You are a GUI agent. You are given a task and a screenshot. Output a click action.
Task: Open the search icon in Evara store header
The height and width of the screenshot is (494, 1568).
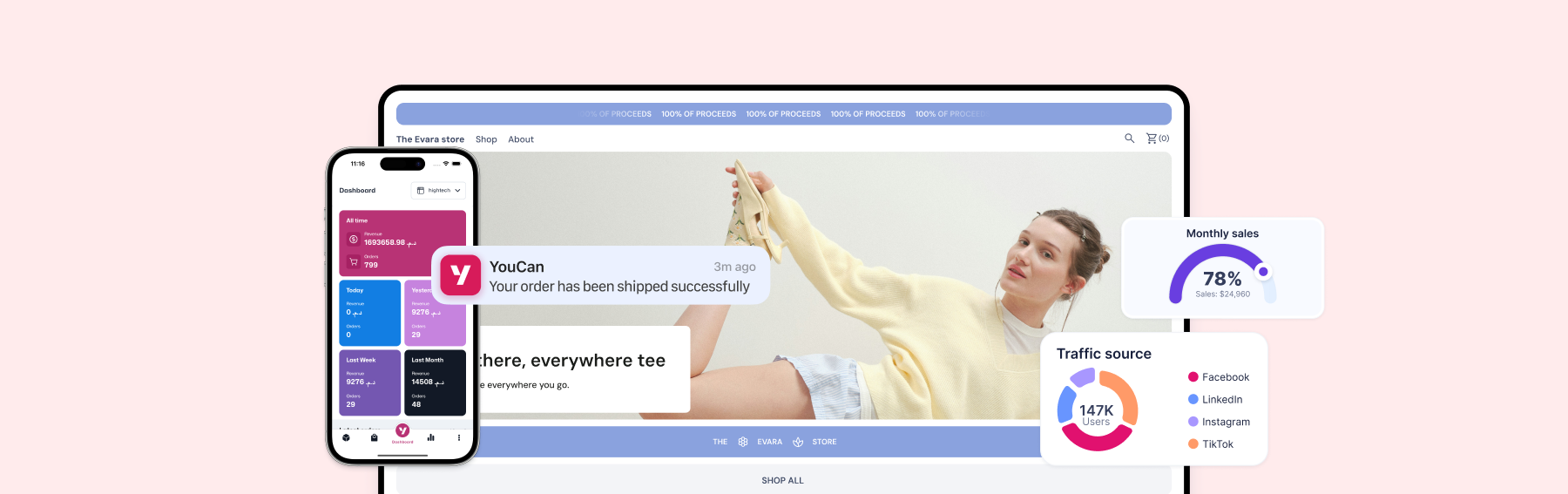coord(1129,139)
